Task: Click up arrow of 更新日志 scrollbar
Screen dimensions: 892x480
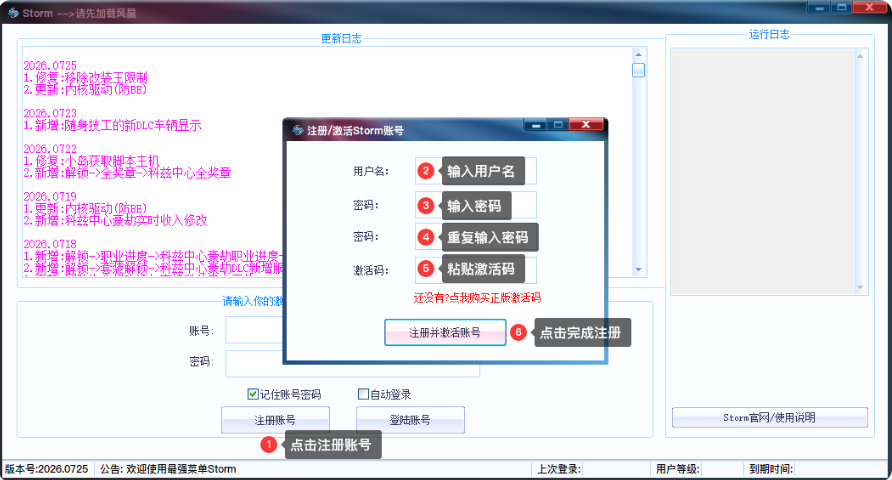Action: 638,55
